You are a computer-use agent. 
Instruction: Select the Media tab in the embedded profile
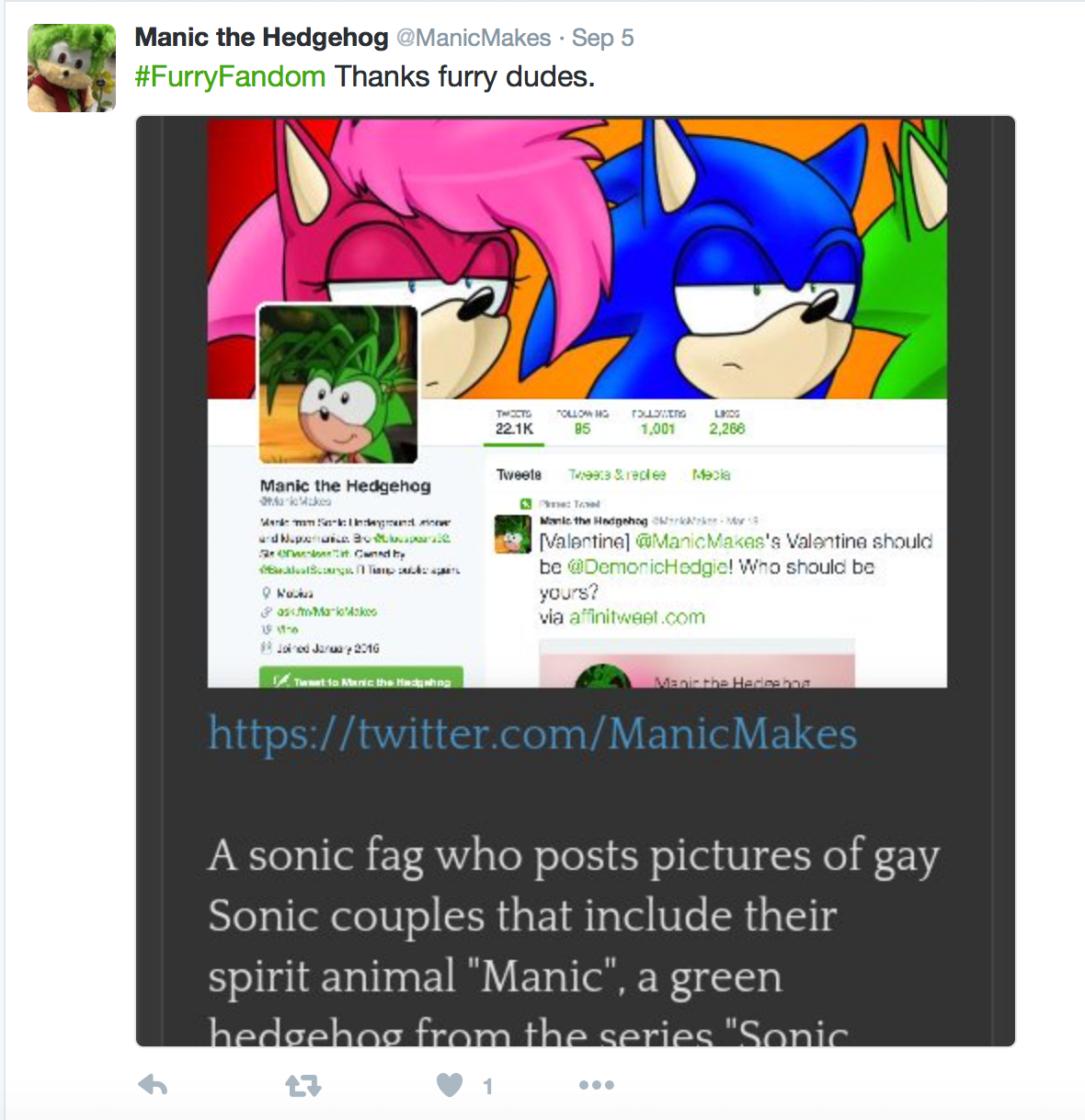[711, 474]
